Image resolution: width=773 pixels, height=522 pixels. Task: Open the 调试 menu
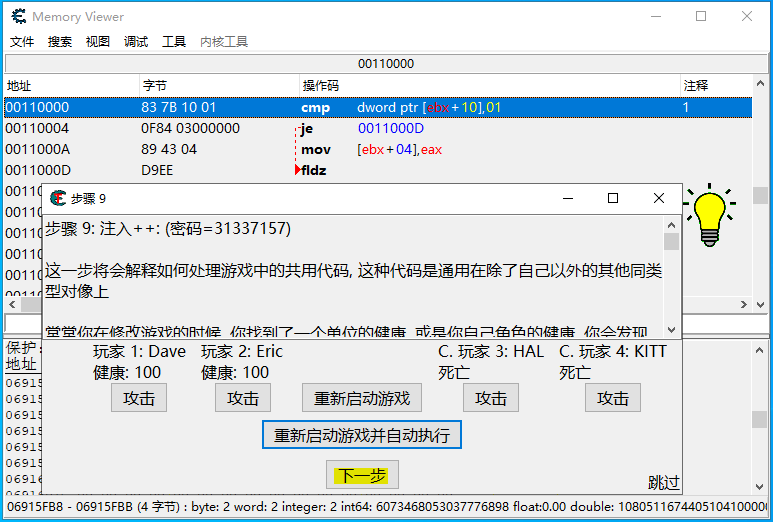(136, 42)
